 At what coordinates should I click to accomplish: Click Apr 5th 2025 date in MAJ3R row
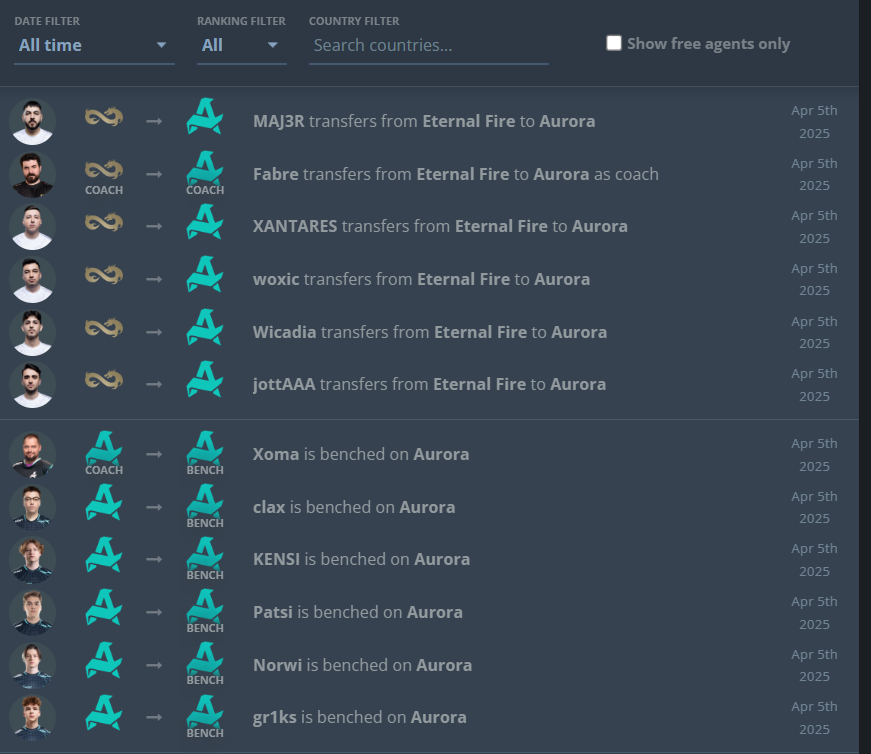point(814,122)
